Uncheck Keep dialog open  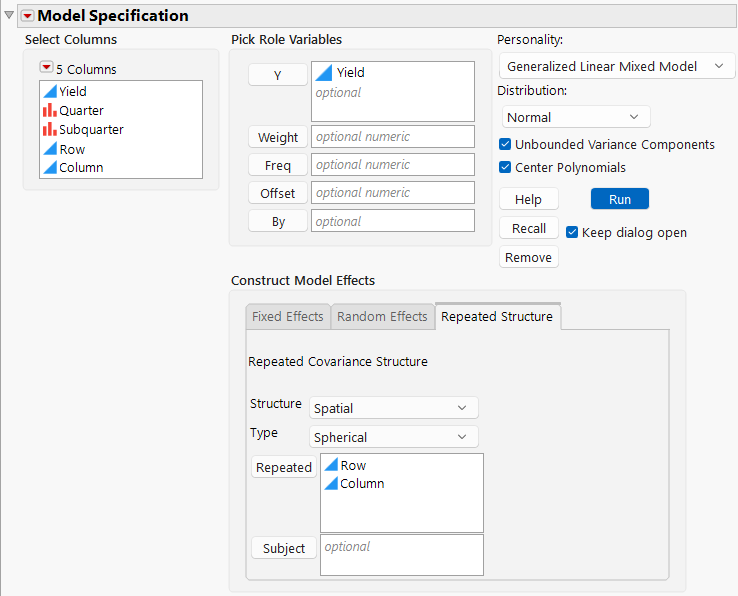click(x=572, y=232)
